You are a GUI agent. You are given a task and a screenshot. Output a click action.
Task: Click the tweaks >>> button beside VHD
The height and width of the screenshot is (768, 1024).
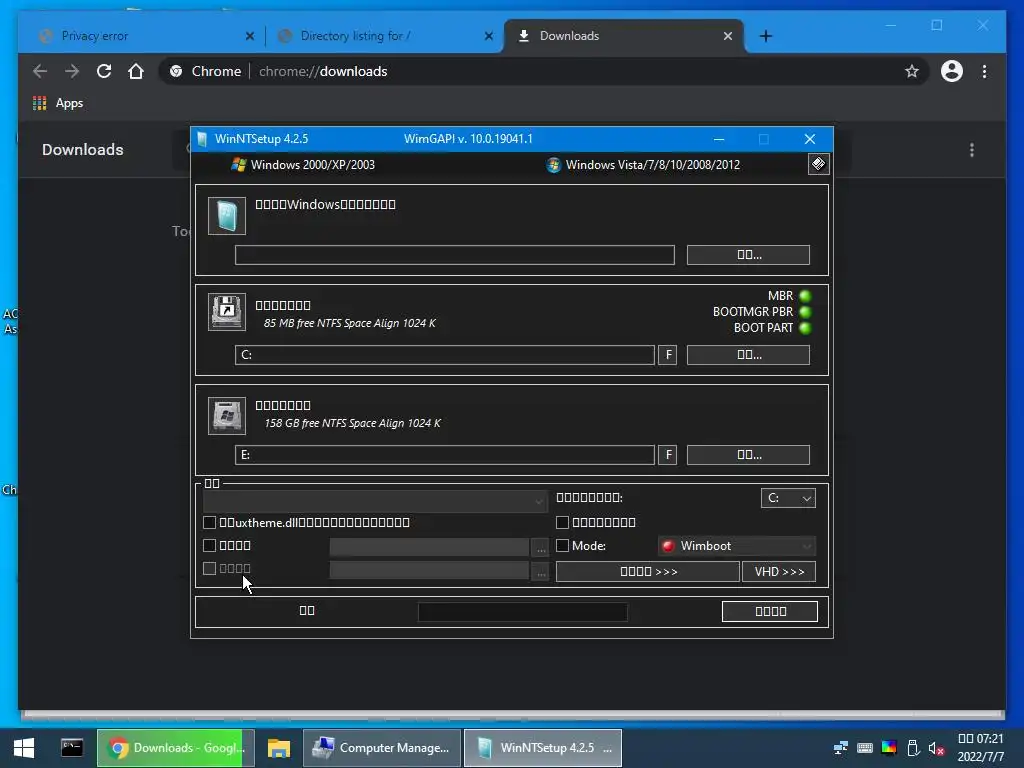click(x=648, y=571)
